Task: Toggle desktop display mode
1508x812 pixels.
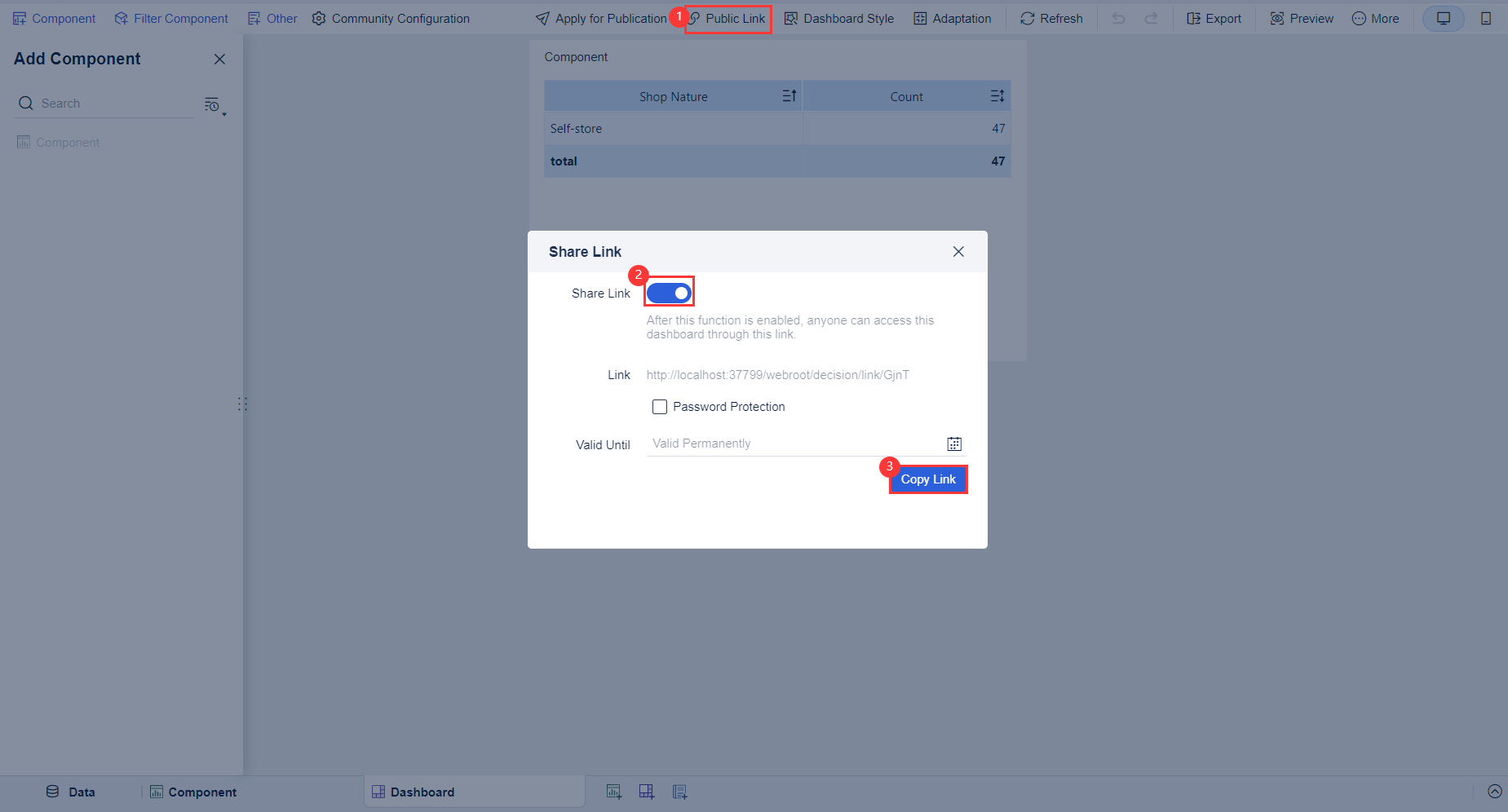Action: pos(1443,18)
